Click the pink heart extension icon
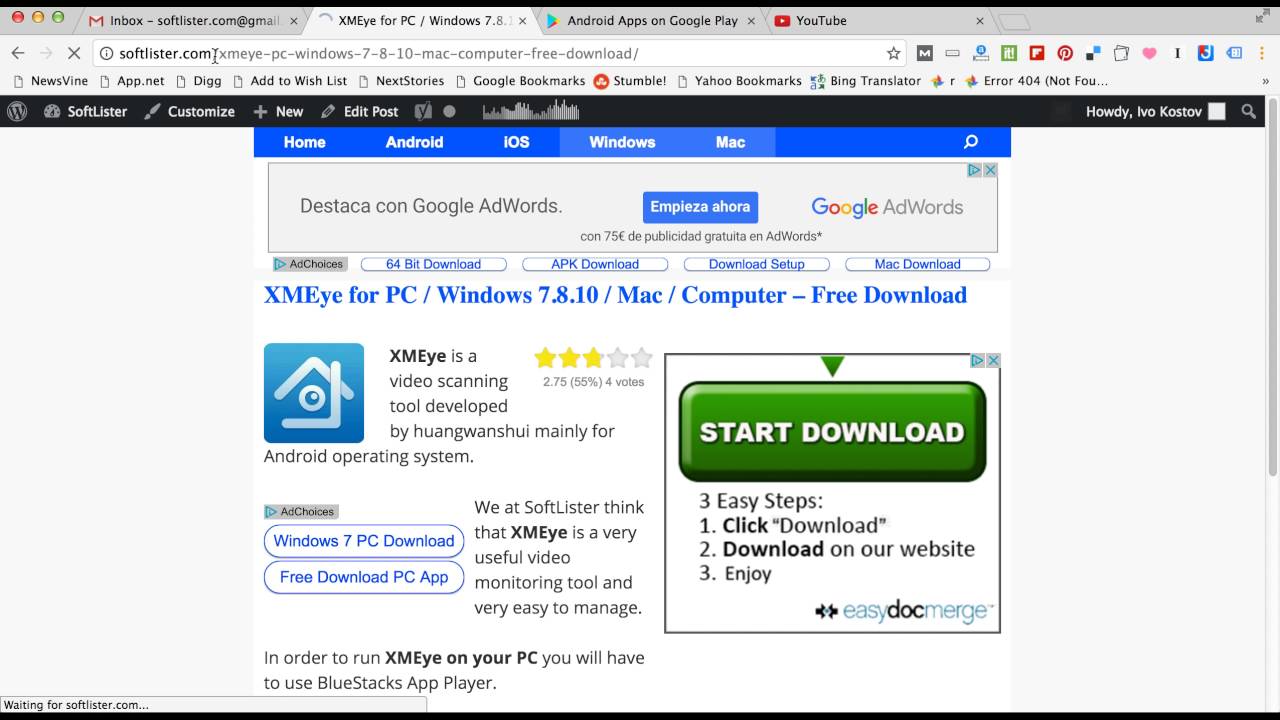 tap(1149, 53)
